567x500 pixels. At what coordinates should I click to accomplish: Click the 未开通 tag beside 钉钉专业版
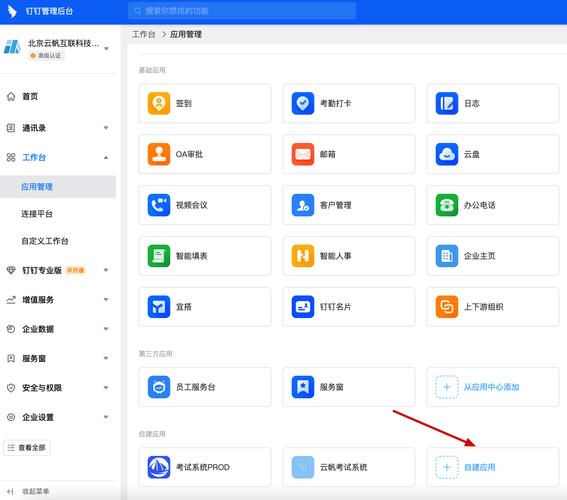(76, 270)
